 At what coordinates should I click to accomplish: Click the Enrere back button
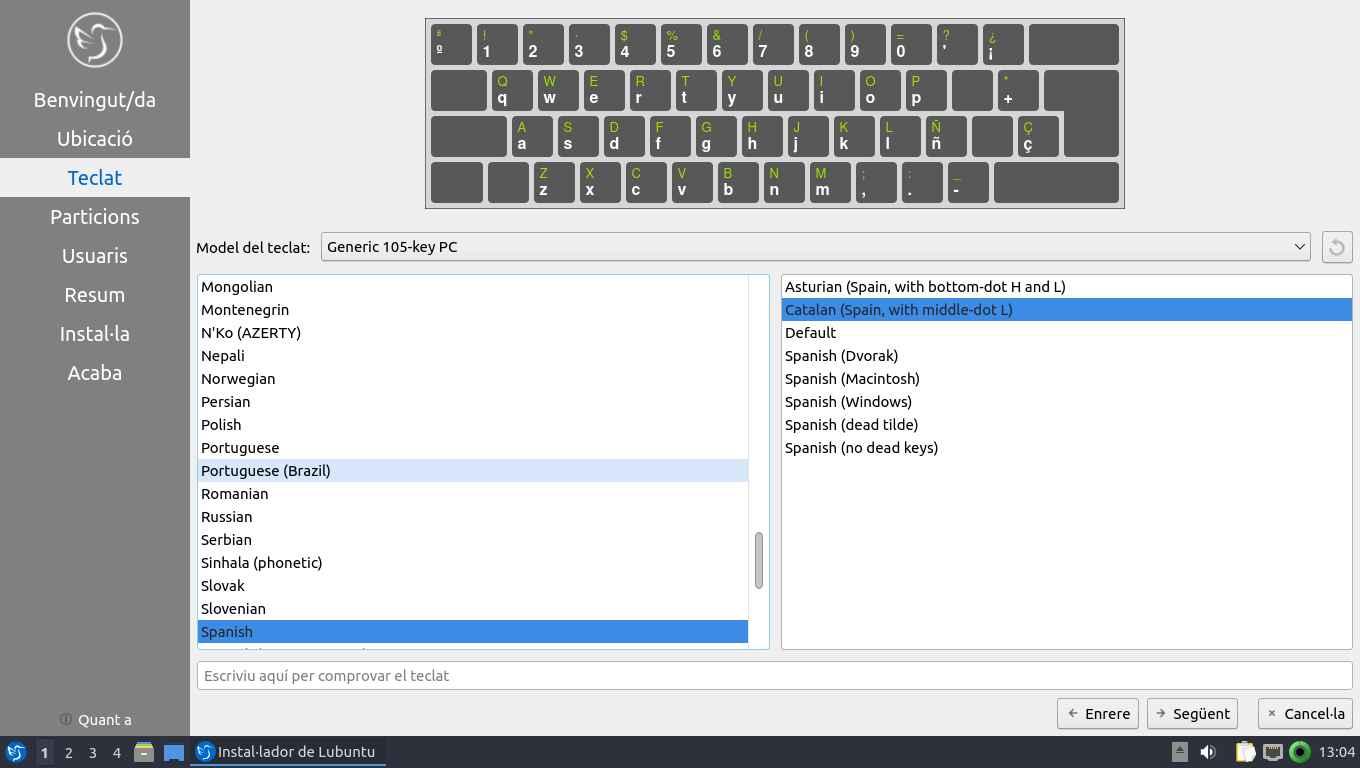pos(1098,714)
